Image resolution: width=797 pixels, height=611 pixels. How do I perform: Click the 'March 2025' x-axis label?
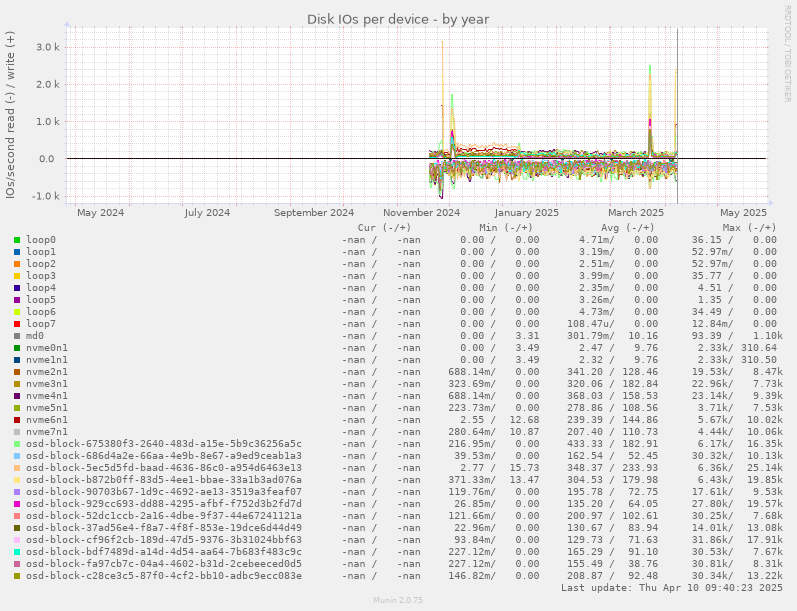[636, 212]
